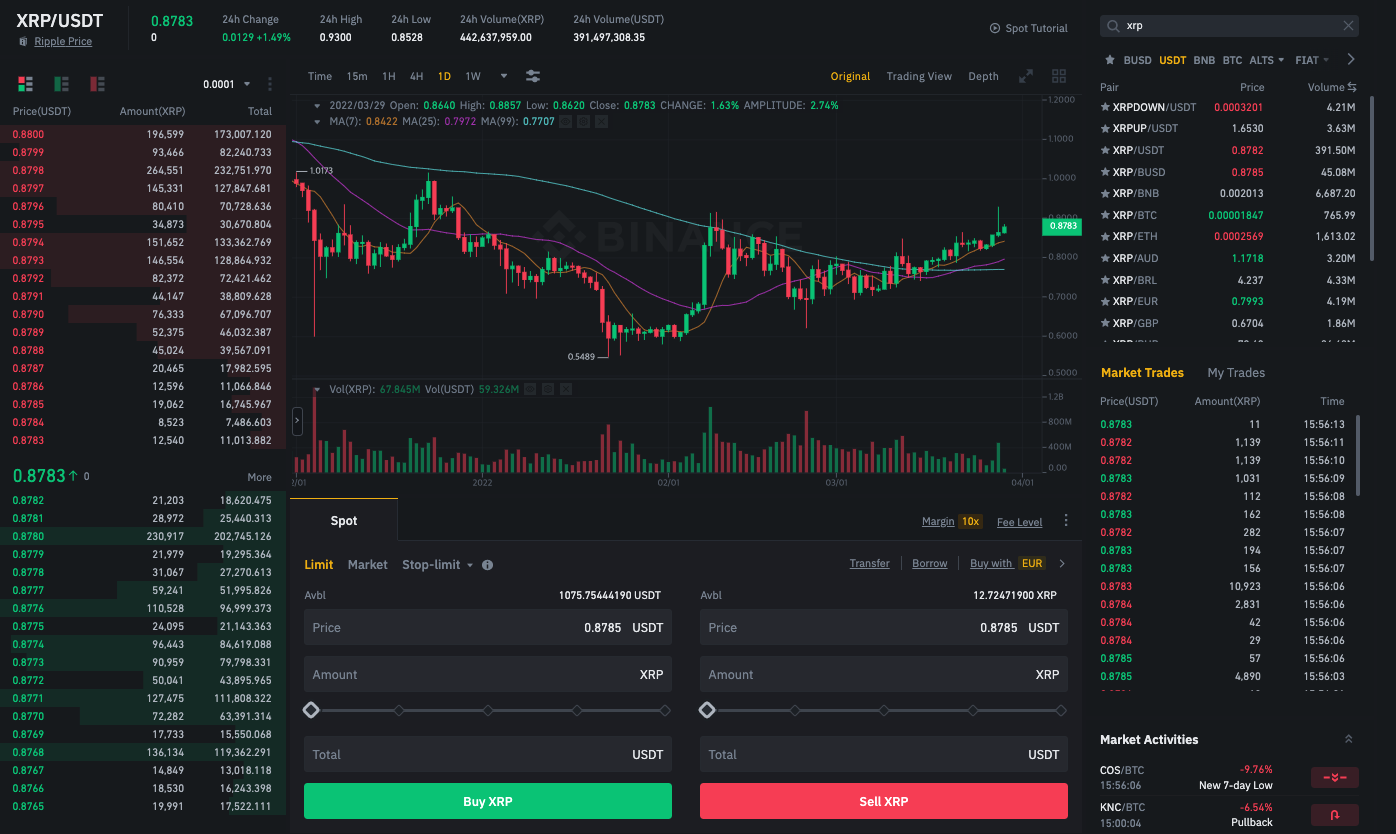Open the Borrow link
This screenshot has width=1396, height=834.
coord(929,564)
